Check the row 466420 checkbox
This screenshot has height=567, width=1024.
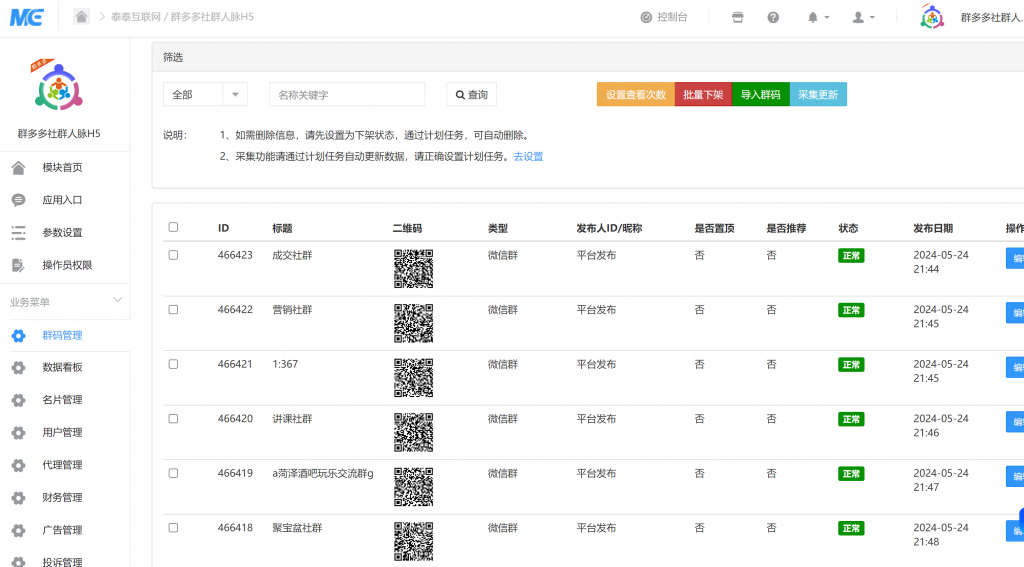(173, 419)
